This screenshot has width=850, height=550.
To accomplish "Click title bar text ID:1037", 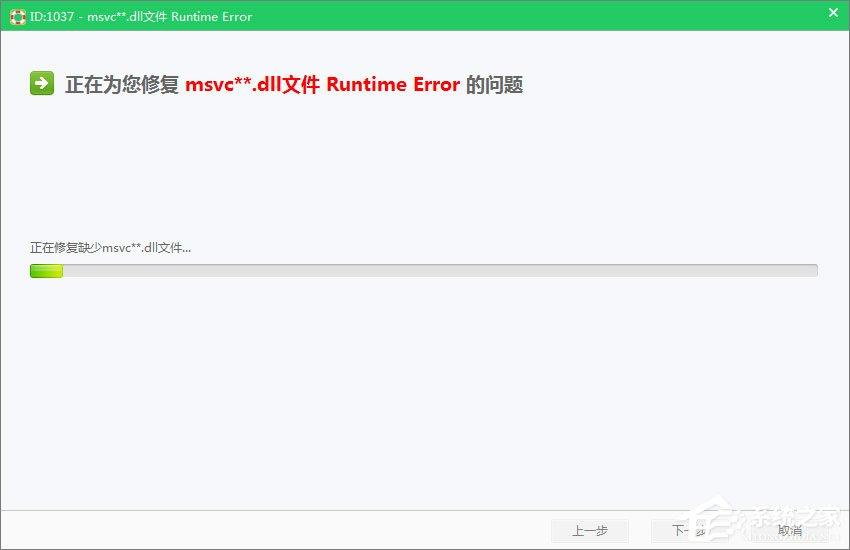I will pyautogui.click(x=51, y=17).
